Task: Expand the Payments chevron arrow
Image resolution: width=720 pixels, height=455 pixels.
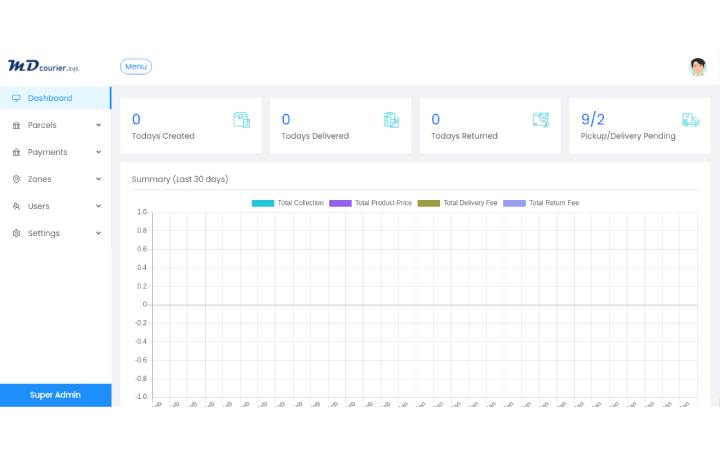Action: pos(98,152)
